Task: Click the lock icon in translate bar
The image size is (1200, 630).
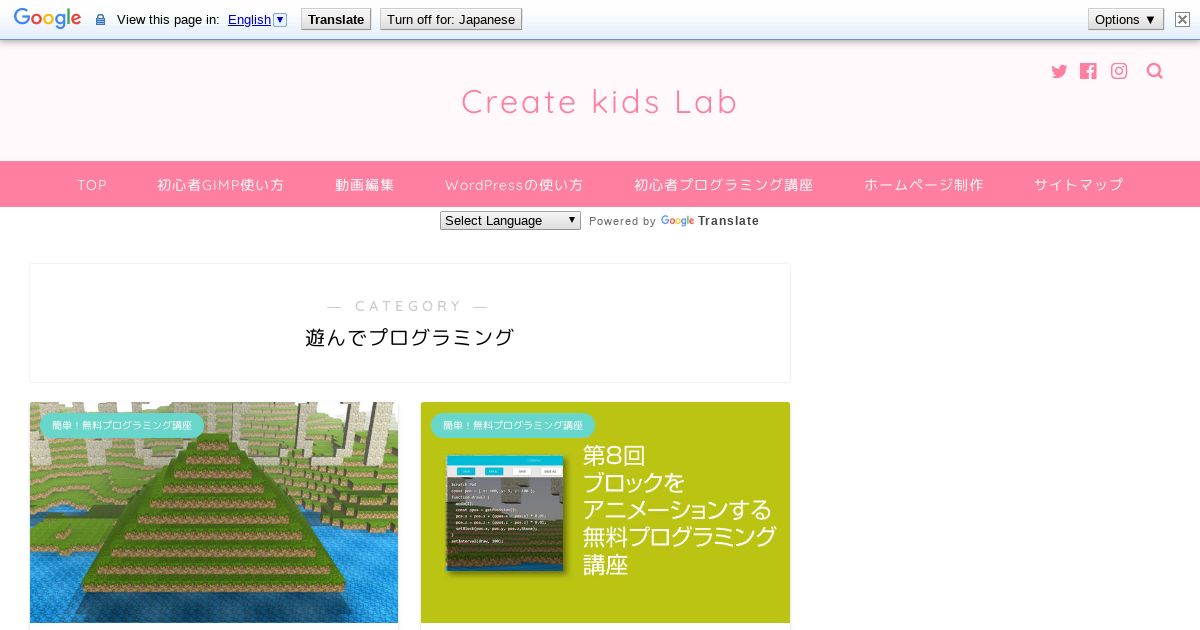Action: (x=100, y=19)
